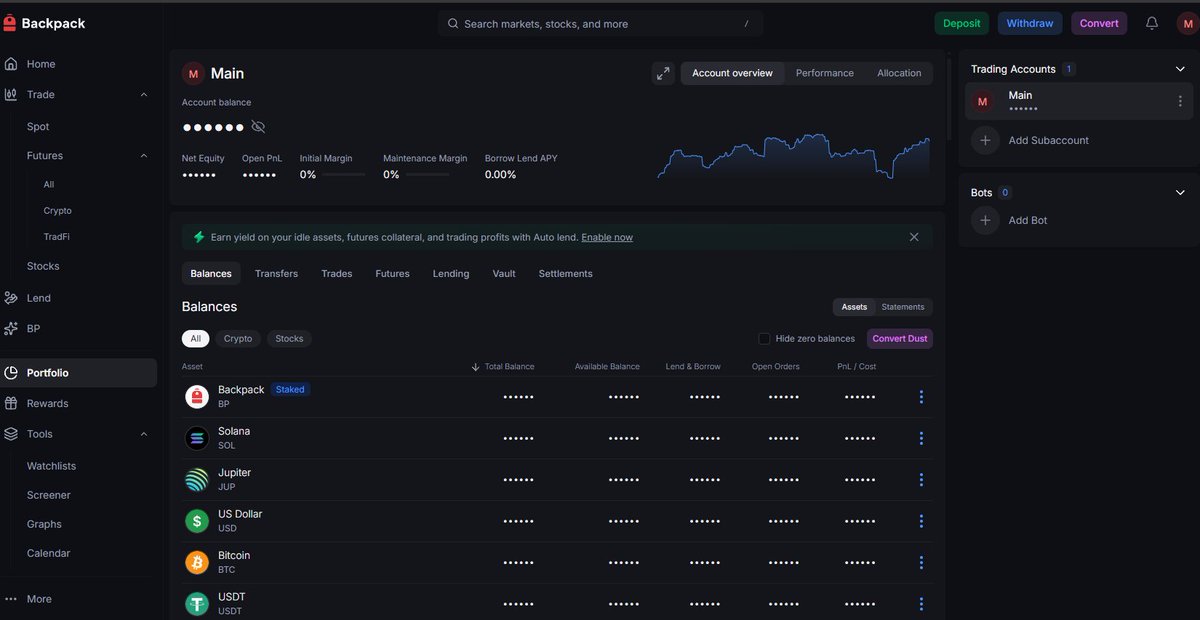Filter balances by Stocks
Screen dimensions: 1200x620
pos(289,339)
